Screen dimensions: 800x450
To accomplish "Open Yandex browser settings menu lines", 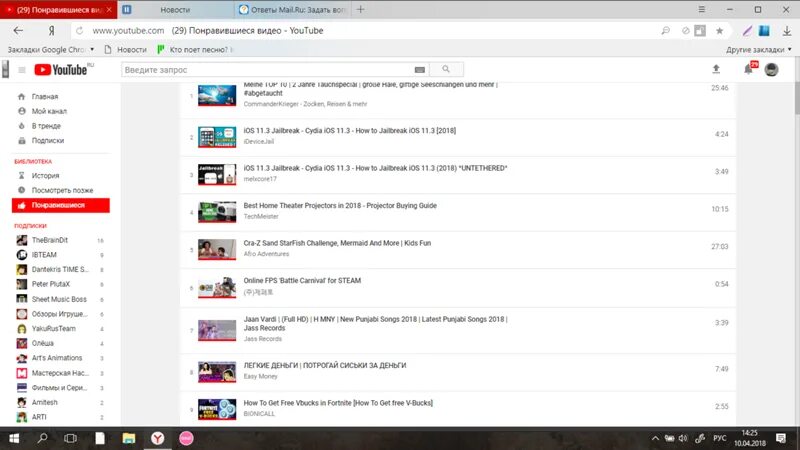I will [x=702, y=9].
